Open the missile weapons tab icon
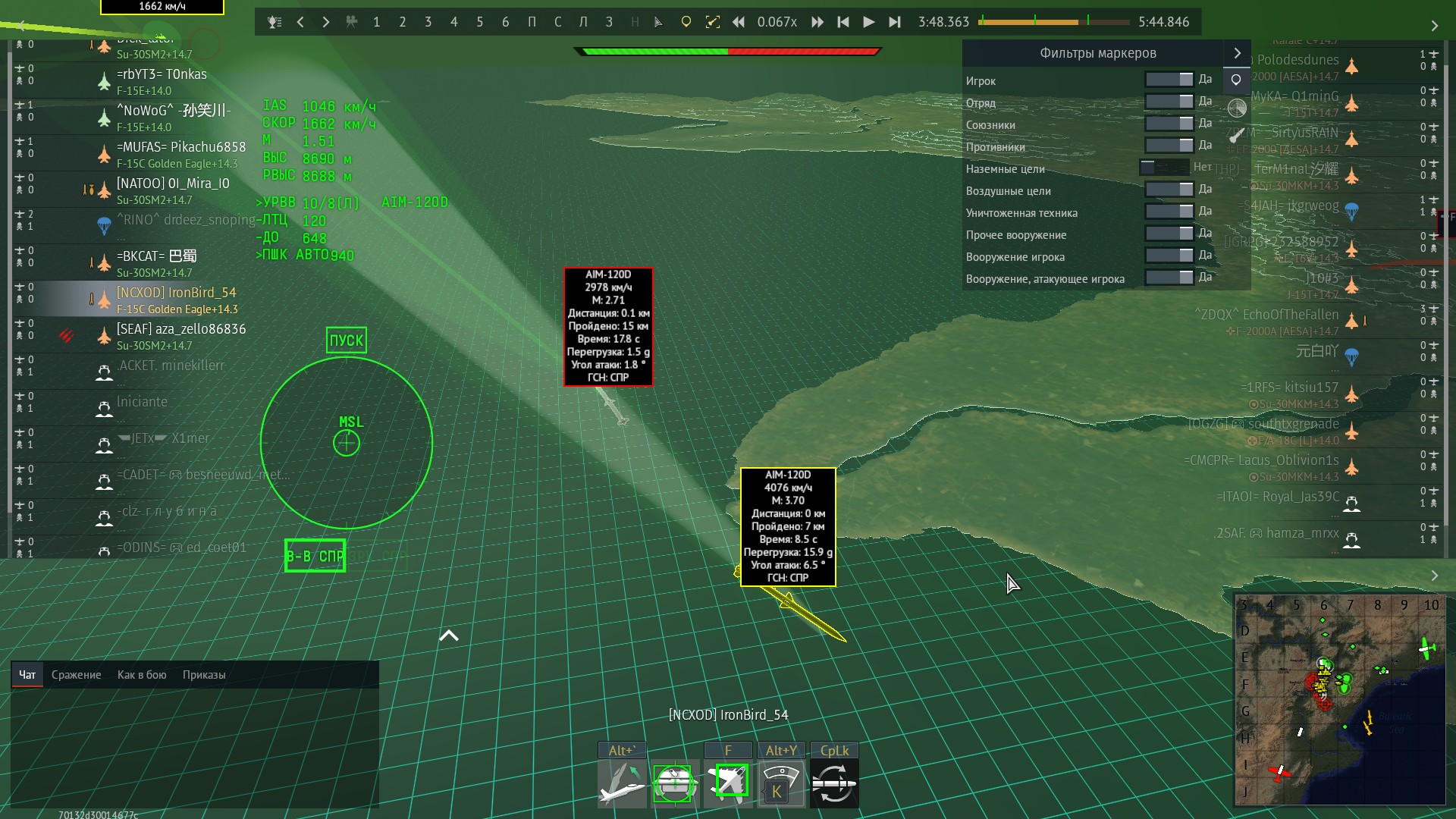The height and width of the screenshot is (819, 1456). (x=1237, y=136)
